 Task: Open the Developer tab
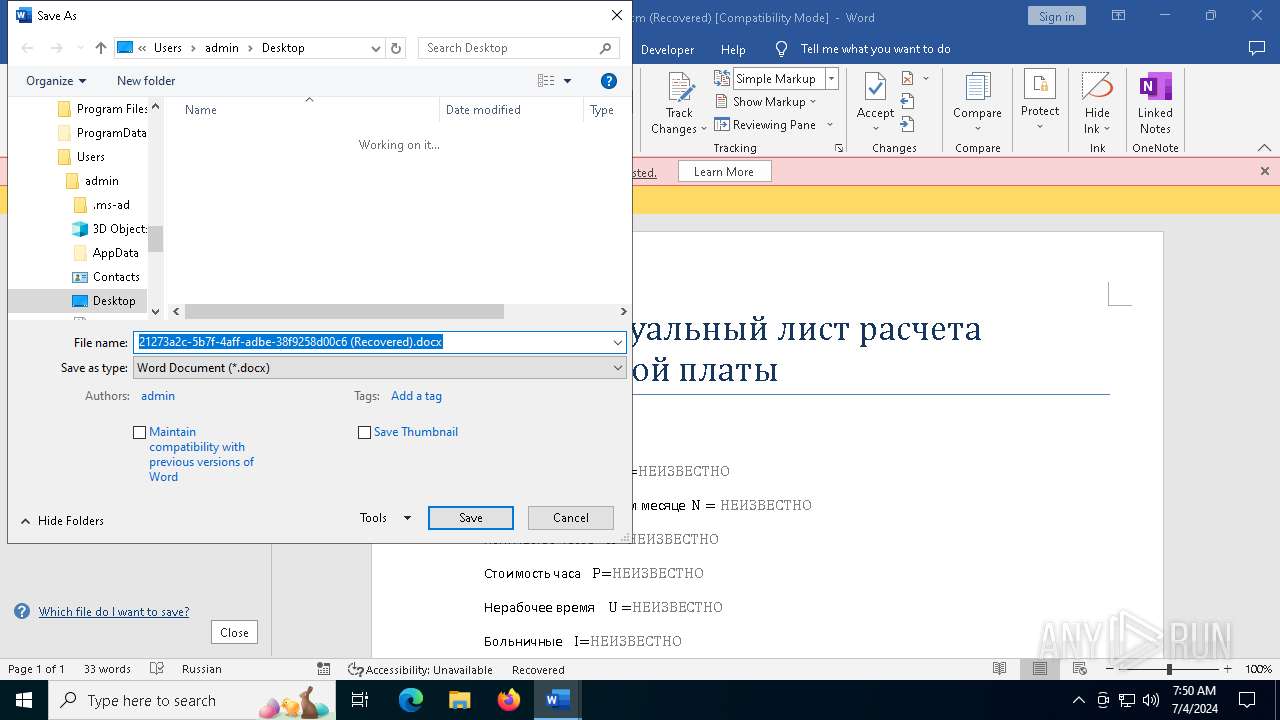[x=667, y=49]
